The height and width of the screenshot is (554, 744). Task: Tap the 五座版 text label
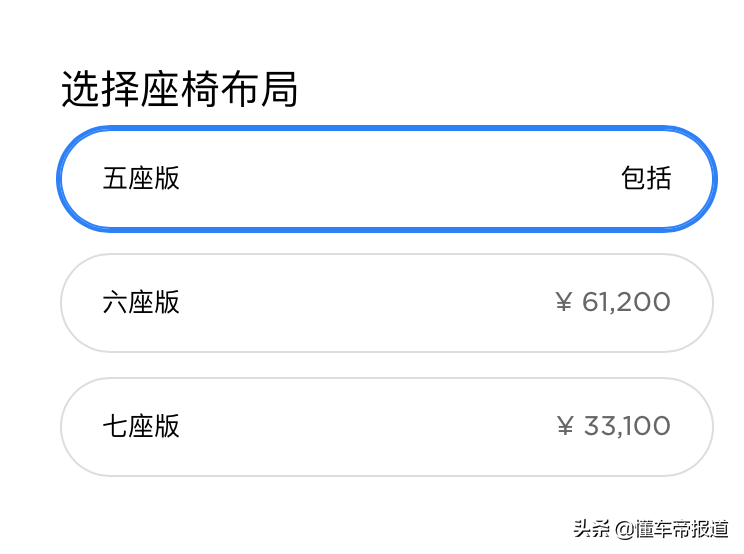coord(141,179)
